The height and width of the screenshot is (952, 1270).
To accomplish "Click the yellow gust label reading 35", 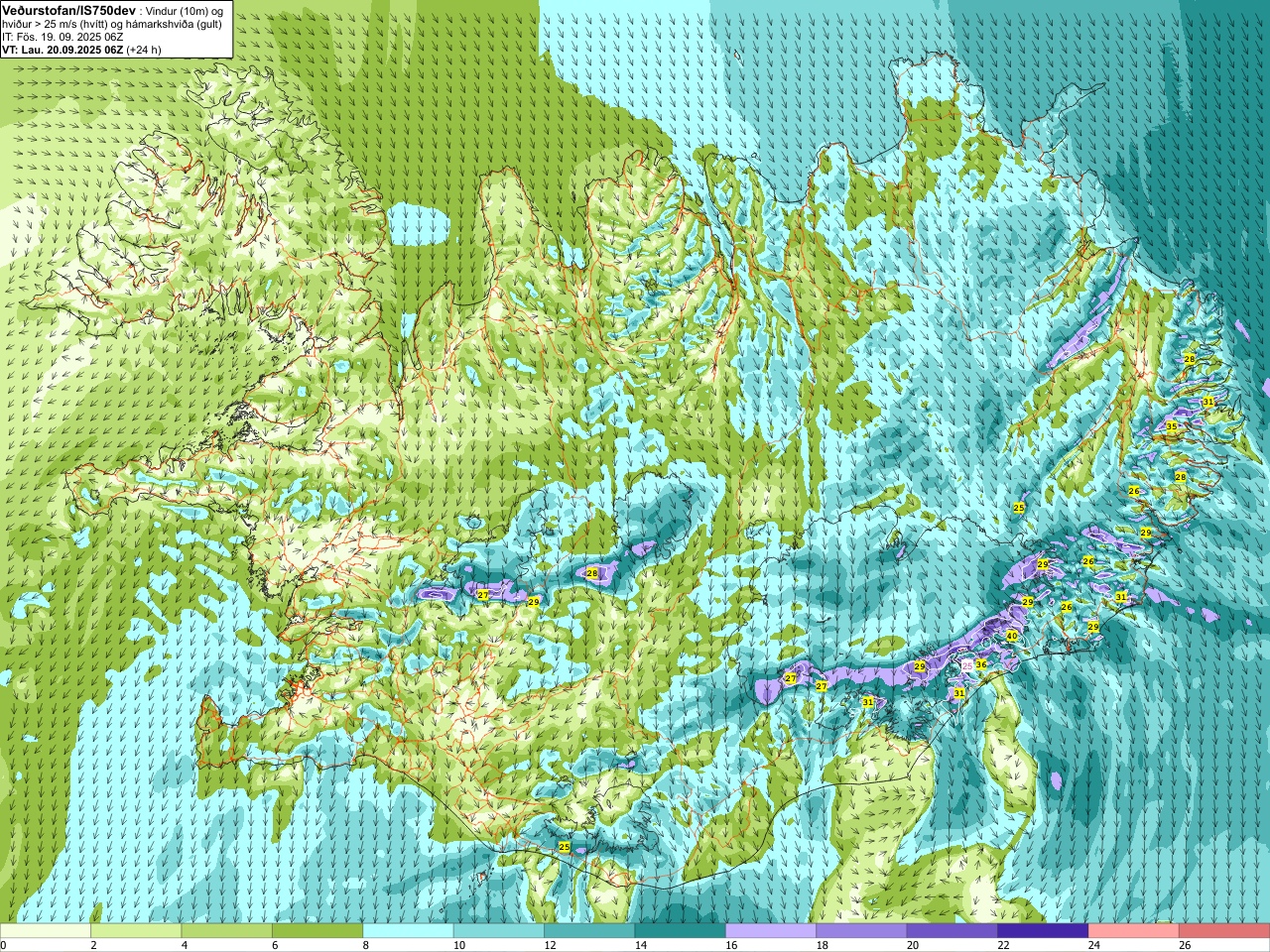I will (x=1171, y=426).
